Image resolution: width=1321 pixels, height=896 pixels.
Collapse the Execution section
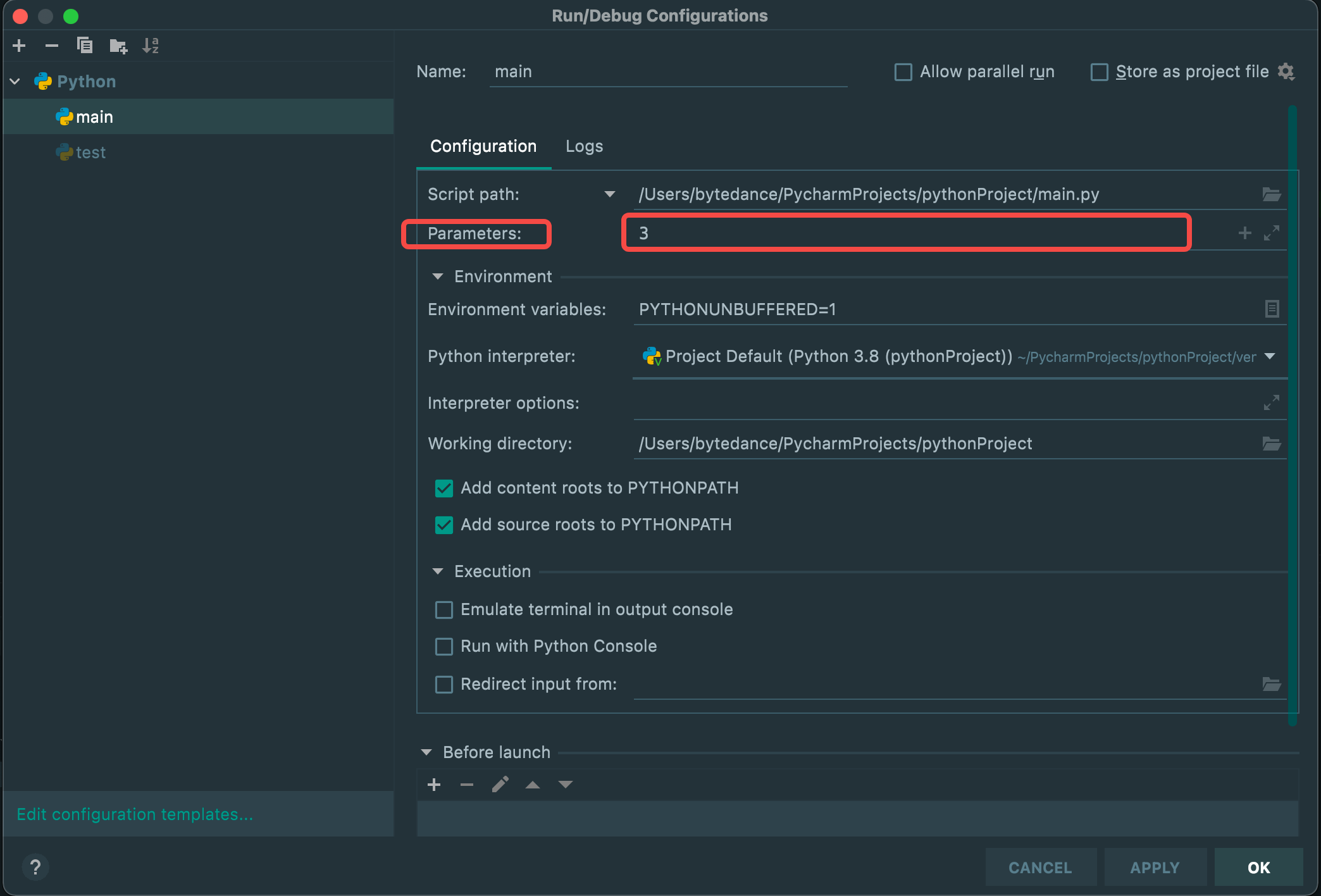[438, 571]
